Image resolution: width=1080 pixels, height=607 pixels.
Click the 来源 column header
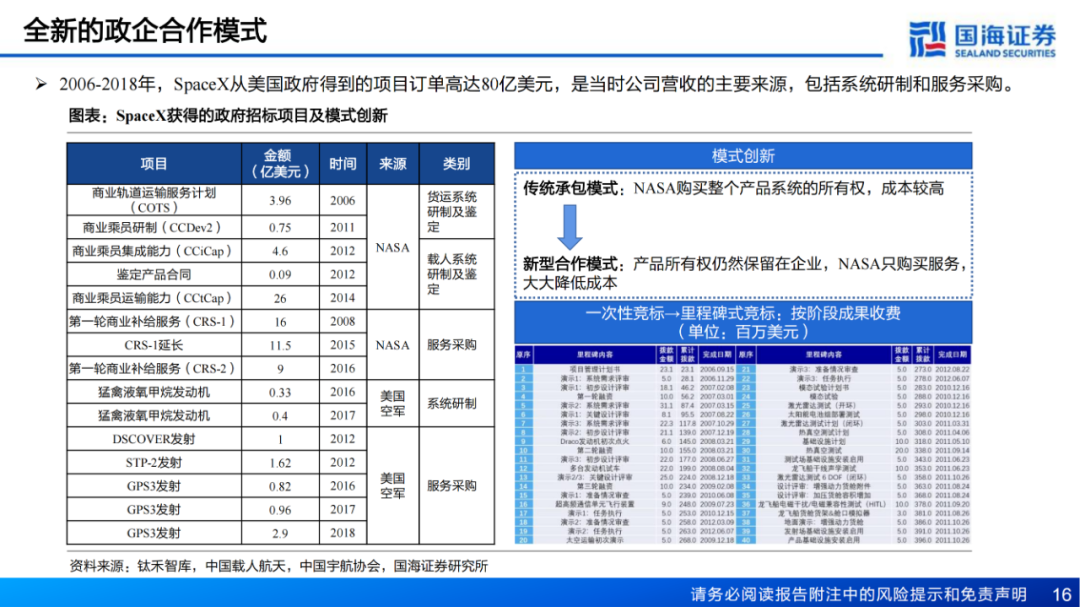(x=393, y=163)
